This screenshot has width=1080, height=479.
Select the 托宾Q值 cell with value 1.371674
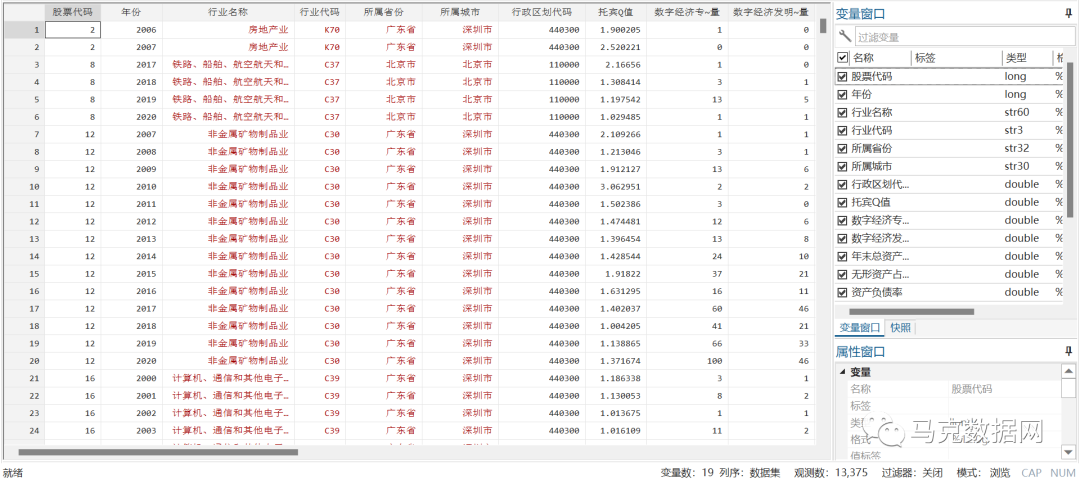click(x=616, y=360)
